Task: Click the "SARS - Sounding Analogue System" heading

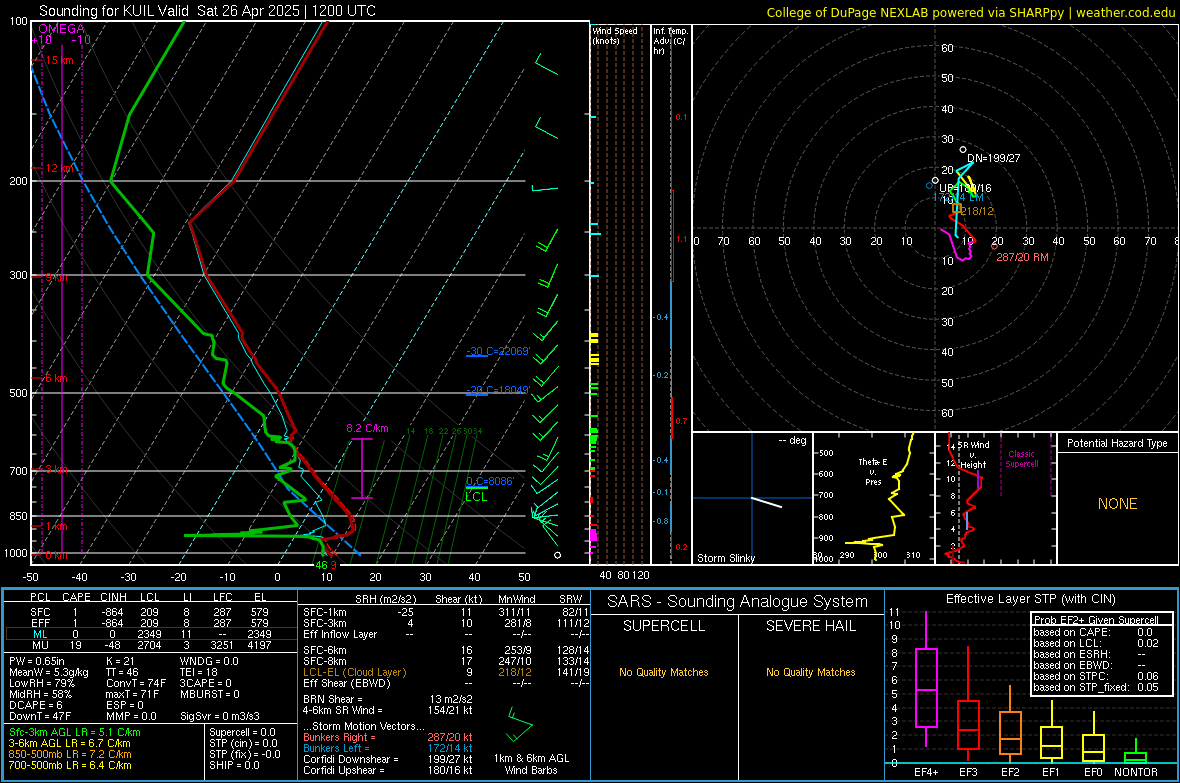Action: tap(738, 601)
